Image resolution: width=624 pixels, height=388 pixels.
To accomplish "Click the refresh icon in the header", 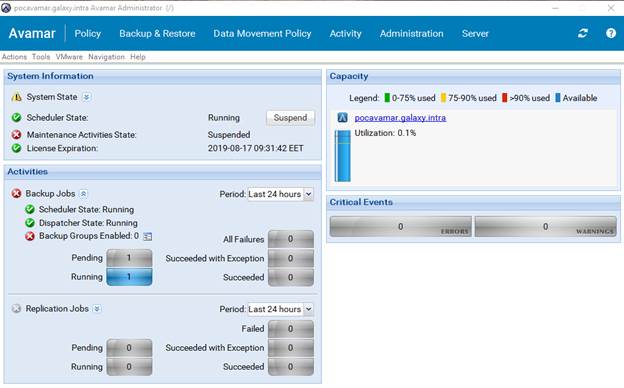I will (x=583, y=33).
